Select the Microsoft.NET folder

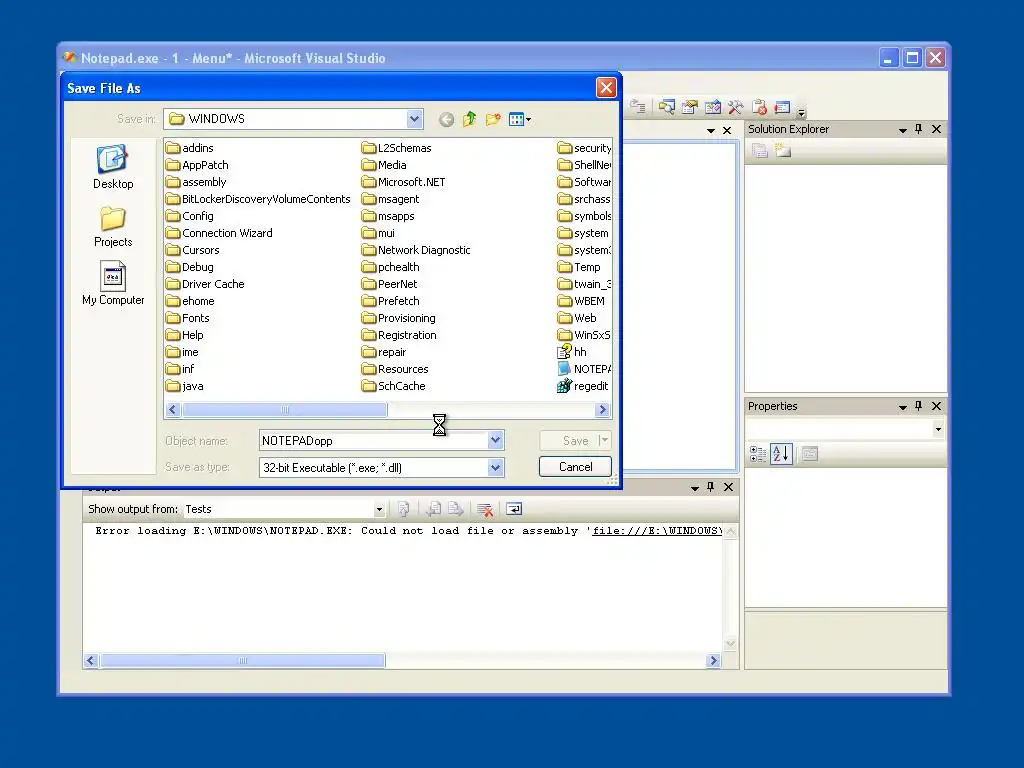coord(404,182)
